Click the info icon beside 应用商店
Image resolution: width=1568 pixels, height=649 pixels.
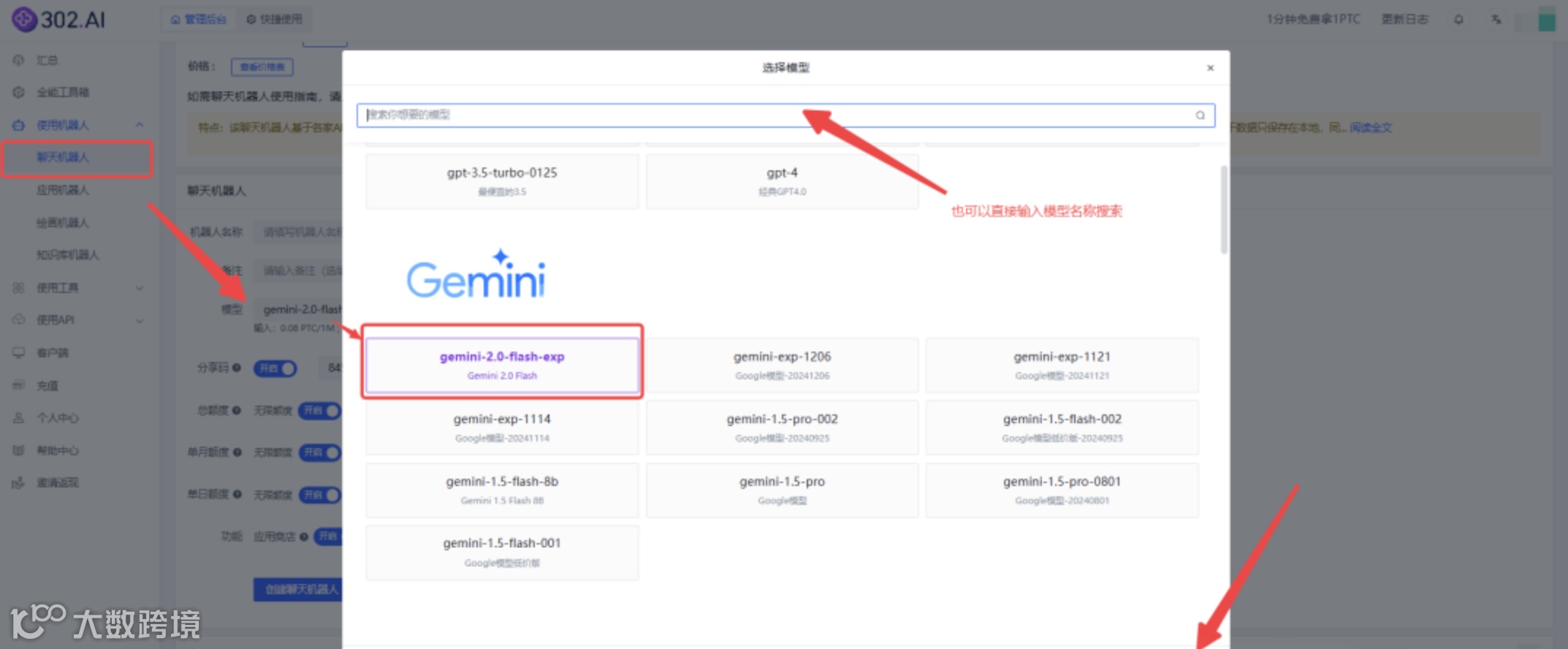(x=304, y=536)
